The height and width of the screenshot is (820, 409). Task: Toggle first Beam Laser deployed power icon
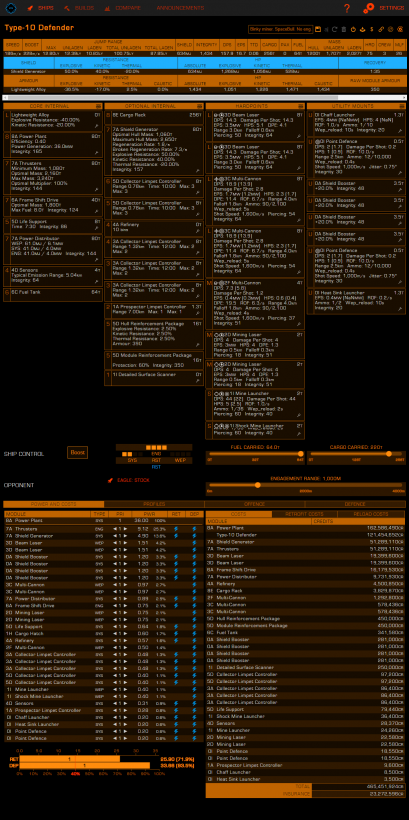(x=195, y=543)
